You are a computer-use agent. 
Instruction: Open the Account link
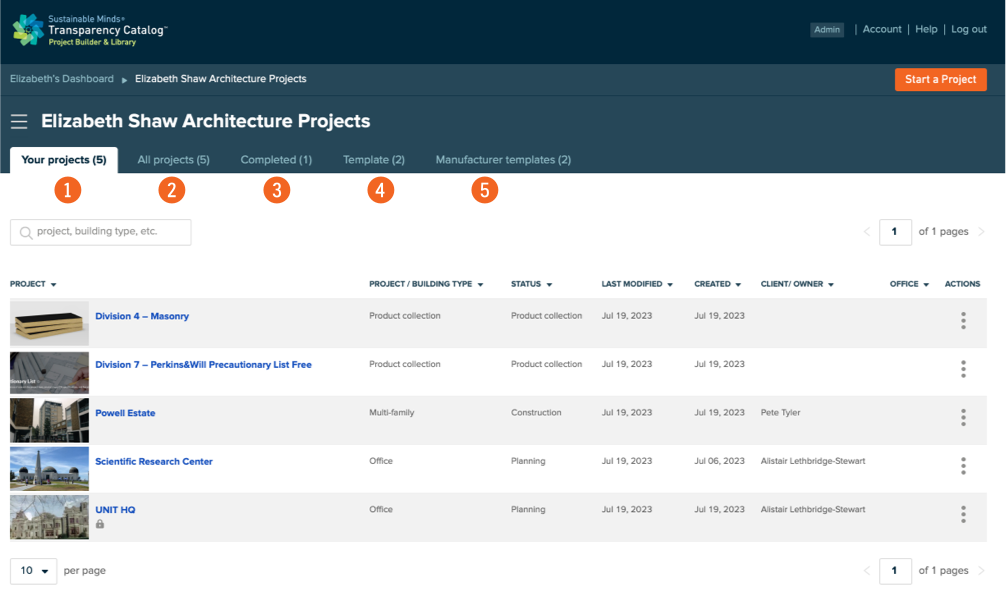click(882, 29)
